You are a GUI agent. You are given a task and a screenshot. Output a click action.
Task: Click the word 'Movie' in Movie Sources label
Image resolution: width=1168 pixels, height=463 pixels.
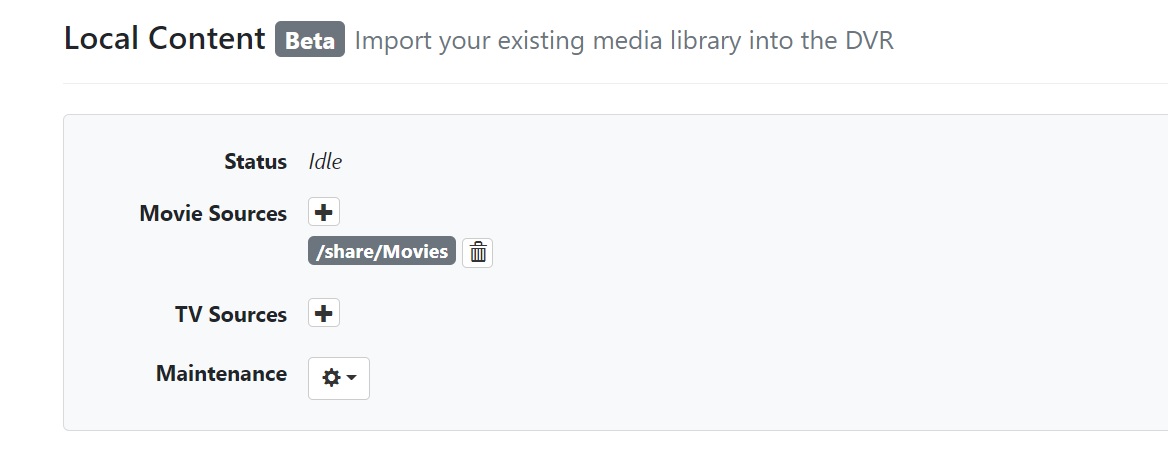[x=171, y=213]
